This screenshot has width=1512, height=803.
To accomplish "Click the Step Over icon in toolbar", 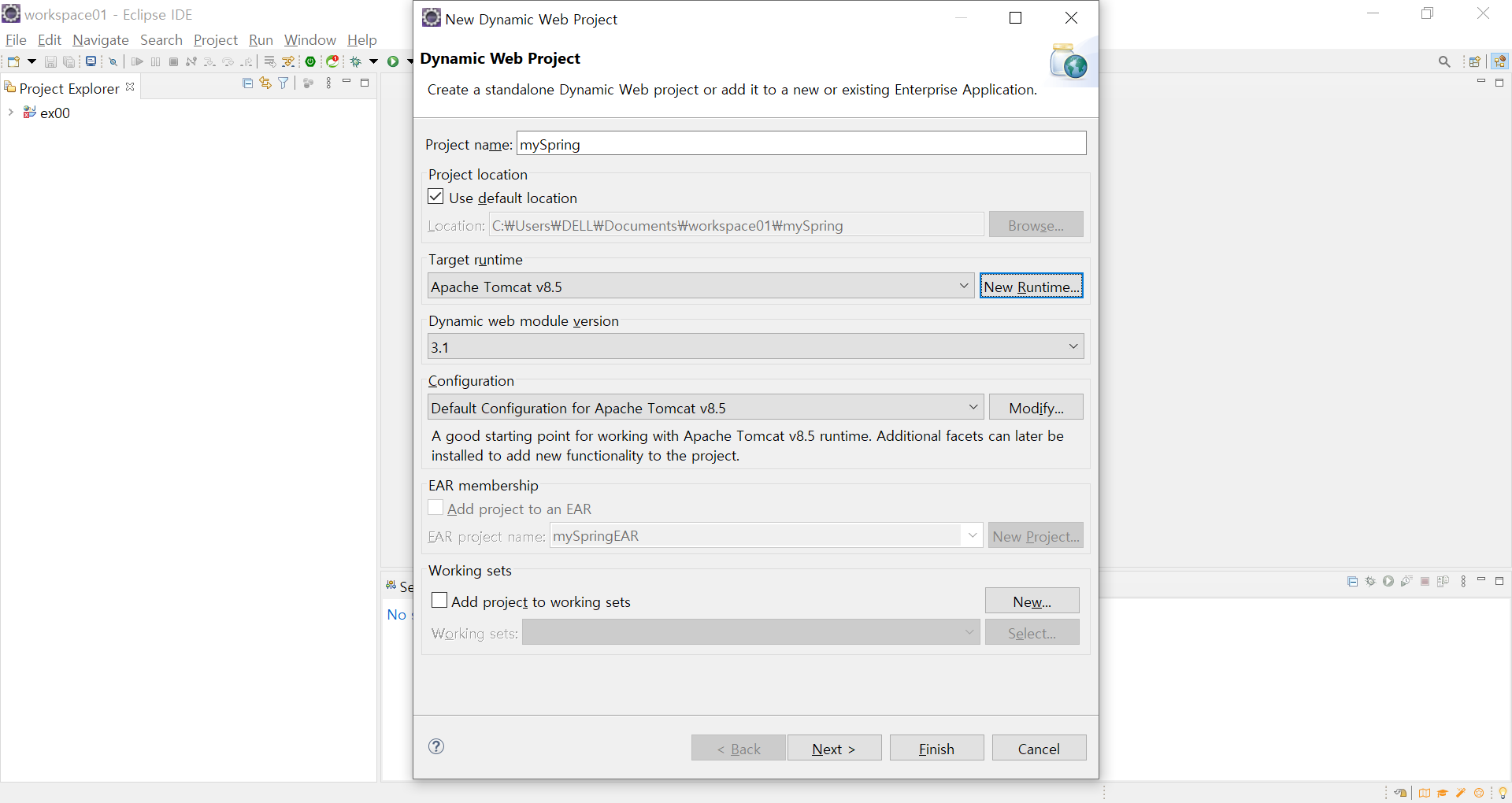I will point(228,61).
